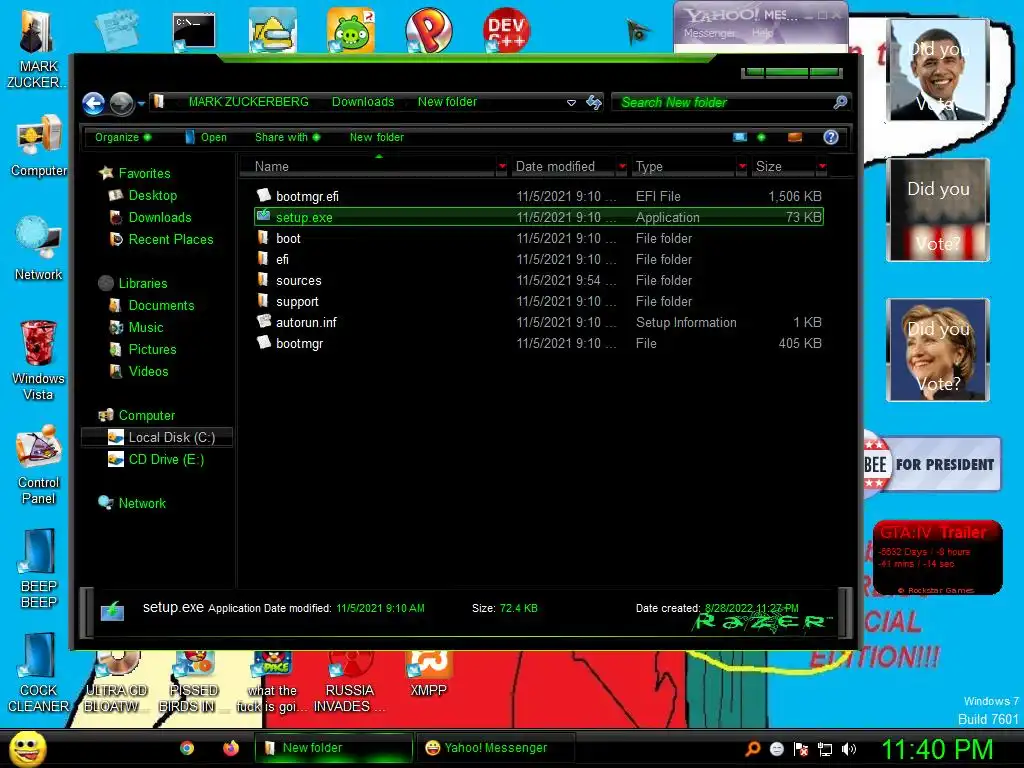
Task: Sort by Type column header
Action: click(683, 167)
